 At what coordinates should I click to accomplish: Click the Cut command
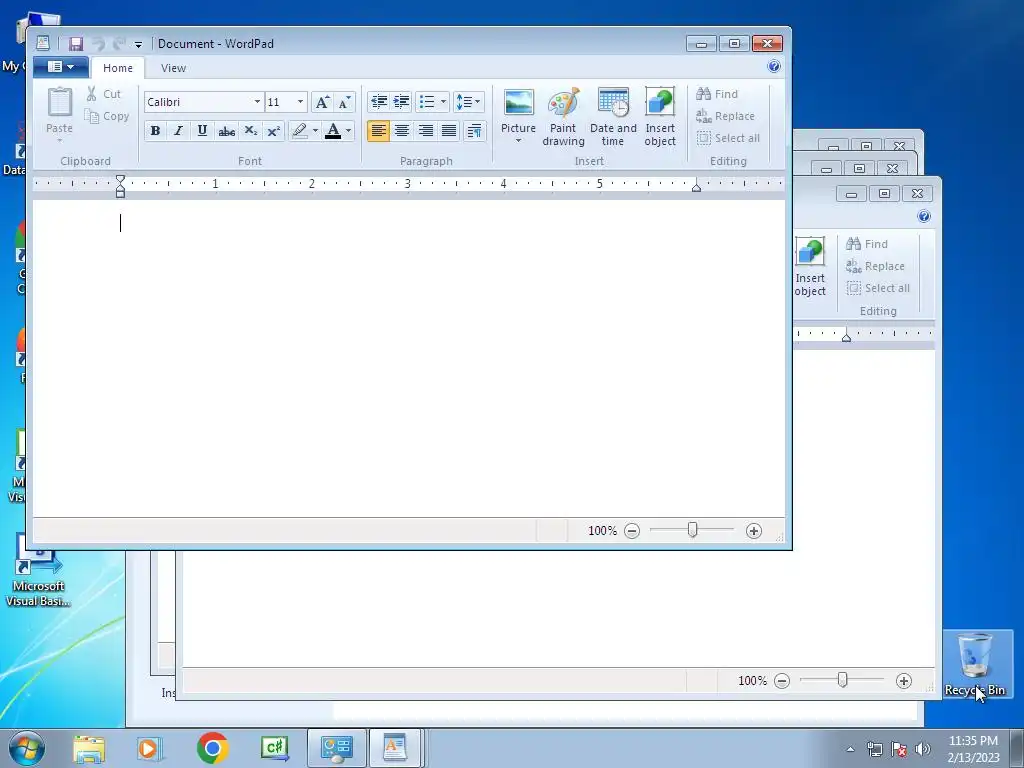[104, 94]
